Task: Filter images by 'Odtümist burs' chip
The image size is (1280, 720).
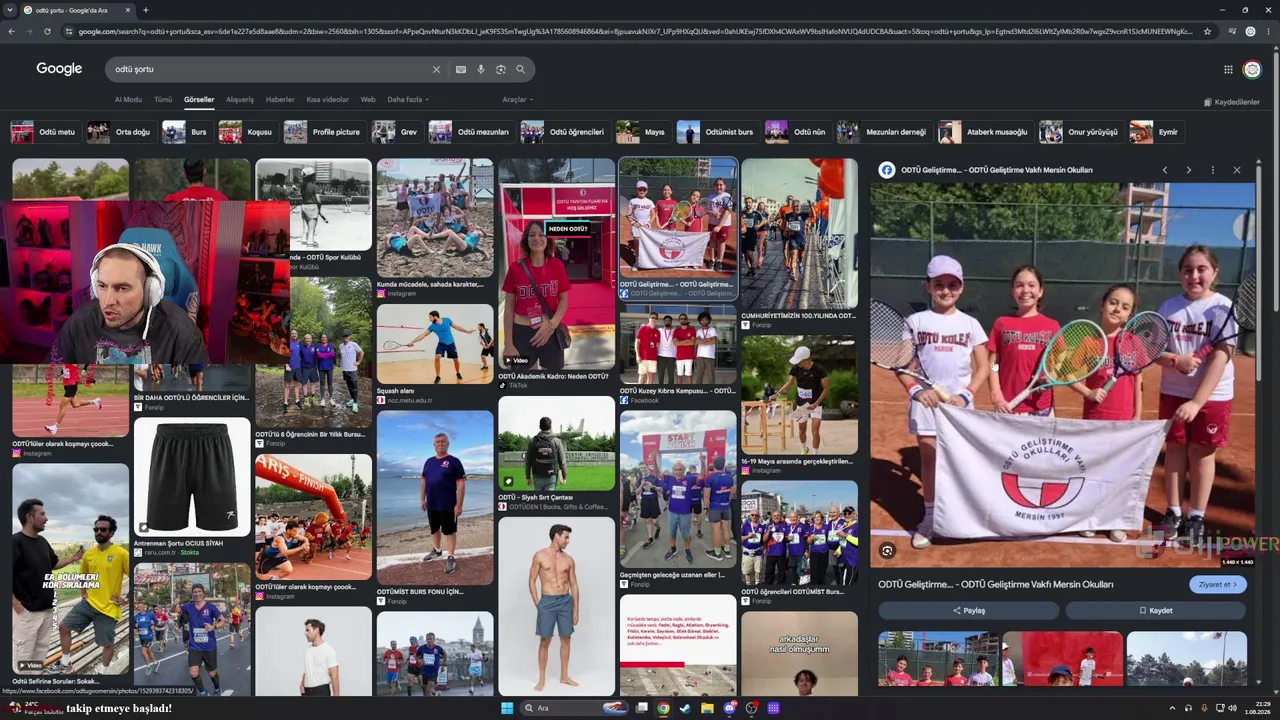Action: point(717,132)
